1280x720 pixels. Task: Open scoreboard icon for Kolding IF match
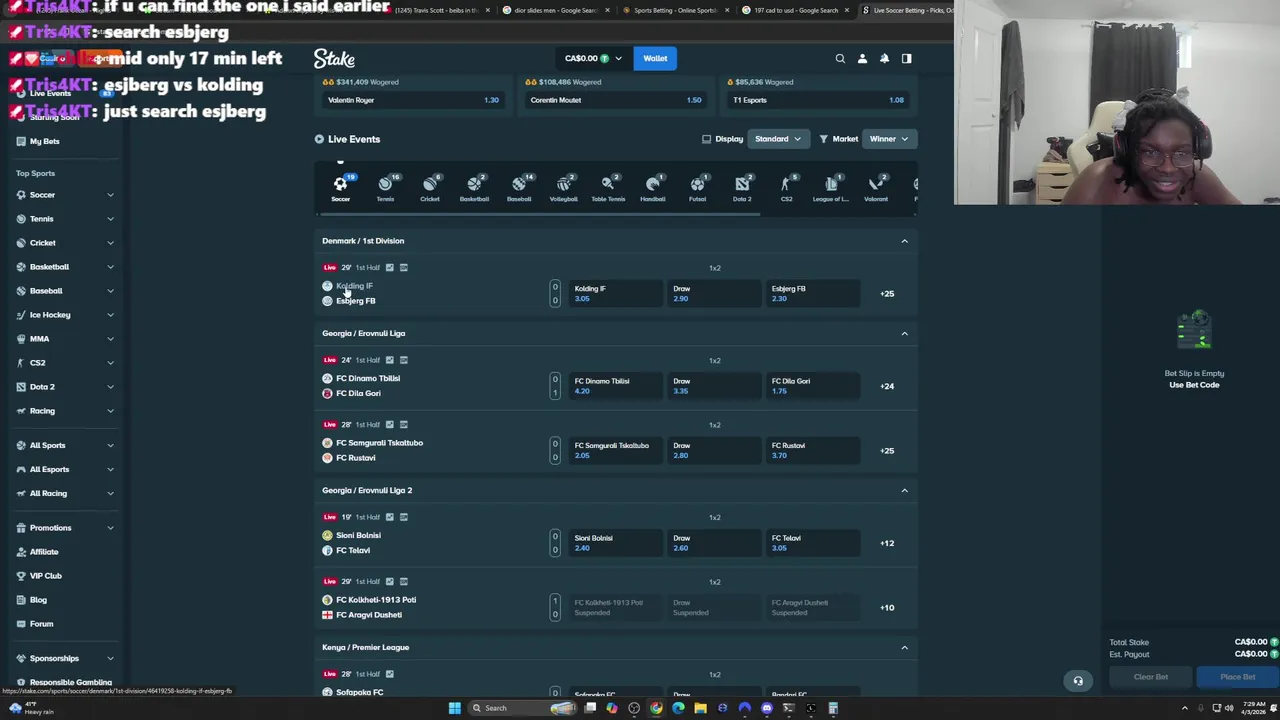[x=404, y=267]
